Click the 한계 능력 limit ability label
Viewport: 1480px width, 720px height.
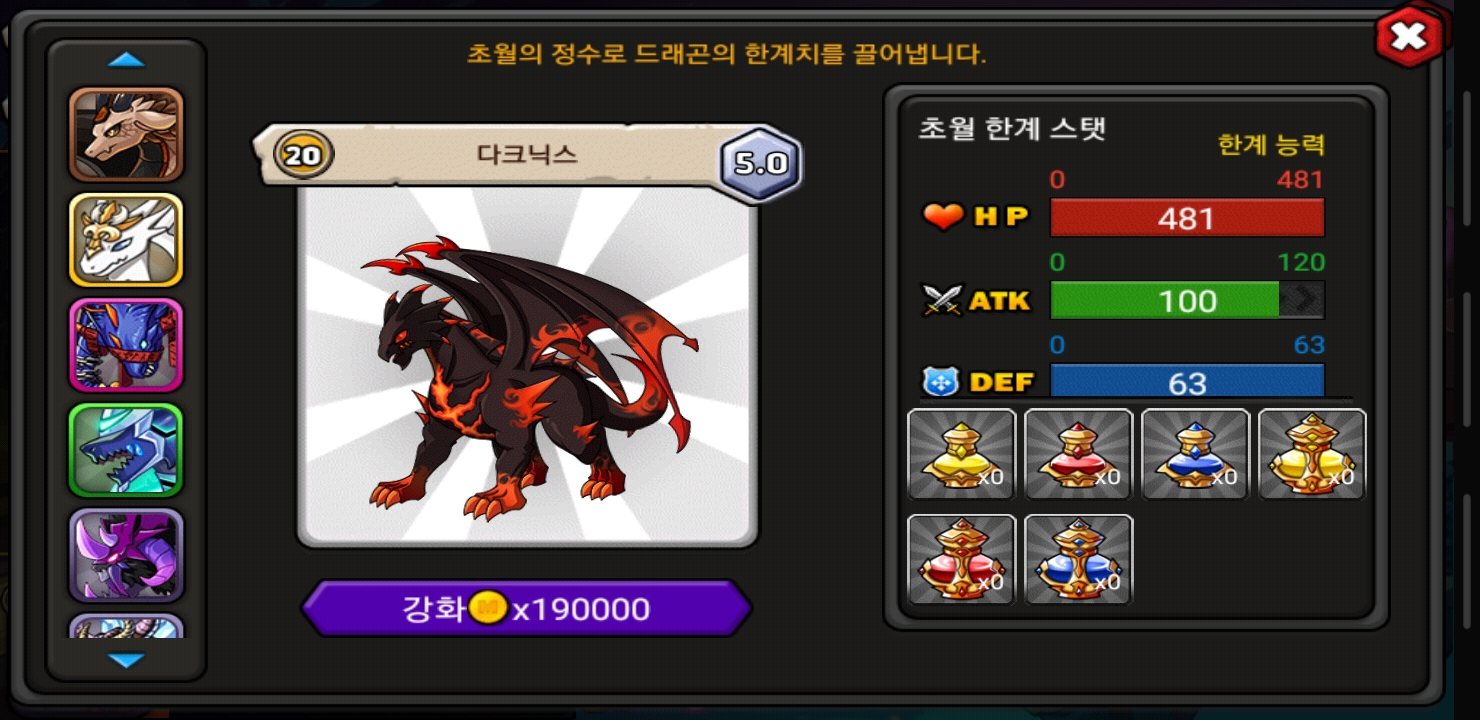1271,145
